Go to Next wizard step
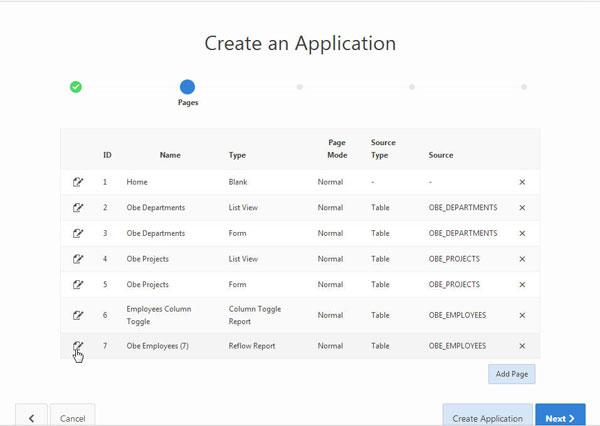This screenshot has width=600, height=426. tap(560, 417)
